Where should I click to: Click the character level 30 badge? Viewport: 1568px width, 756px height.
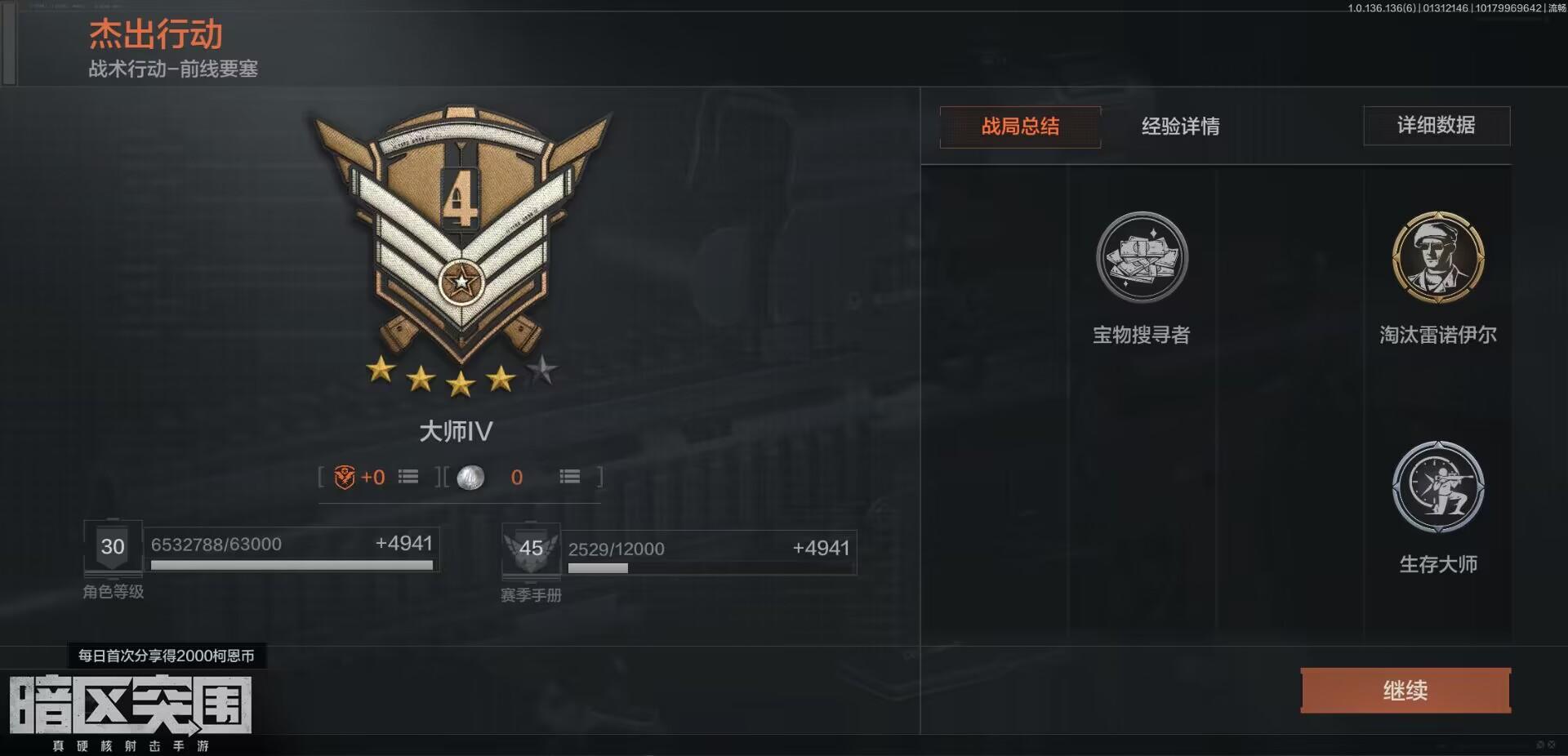tap(113, 546)
